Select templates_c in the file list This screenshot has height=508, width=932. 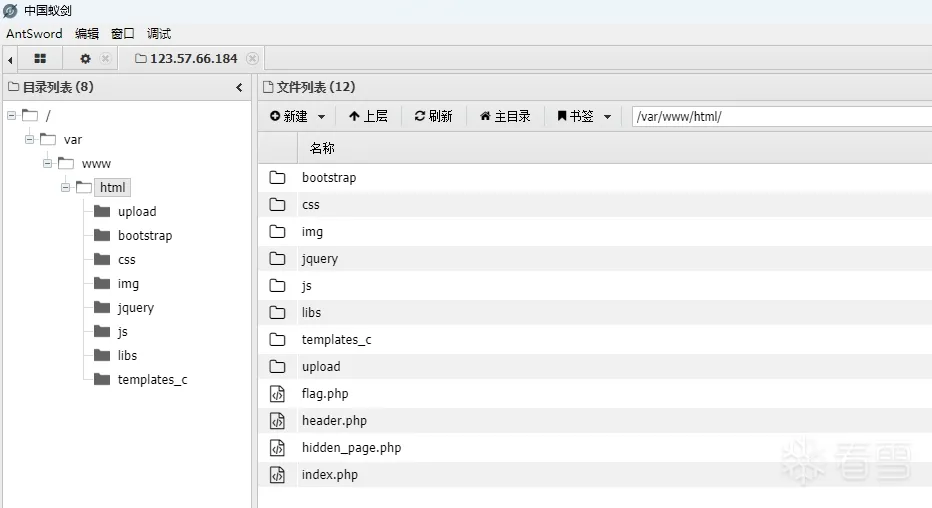[x=336, y=340]
